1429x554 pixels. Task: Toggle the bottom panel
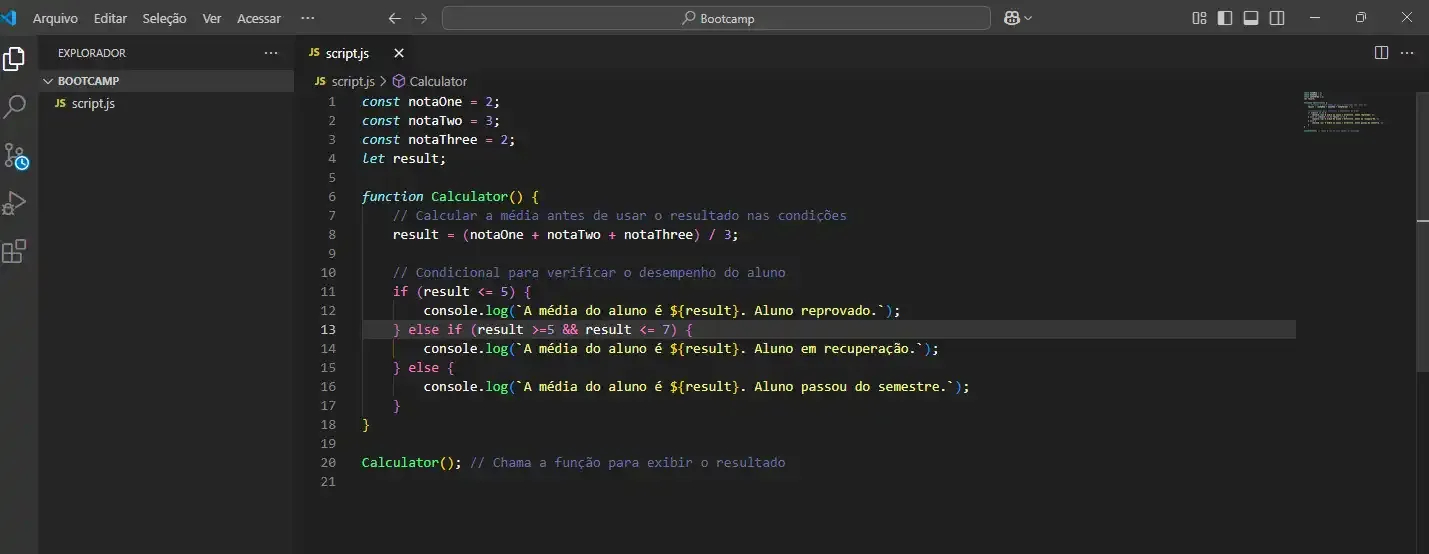1251,18
